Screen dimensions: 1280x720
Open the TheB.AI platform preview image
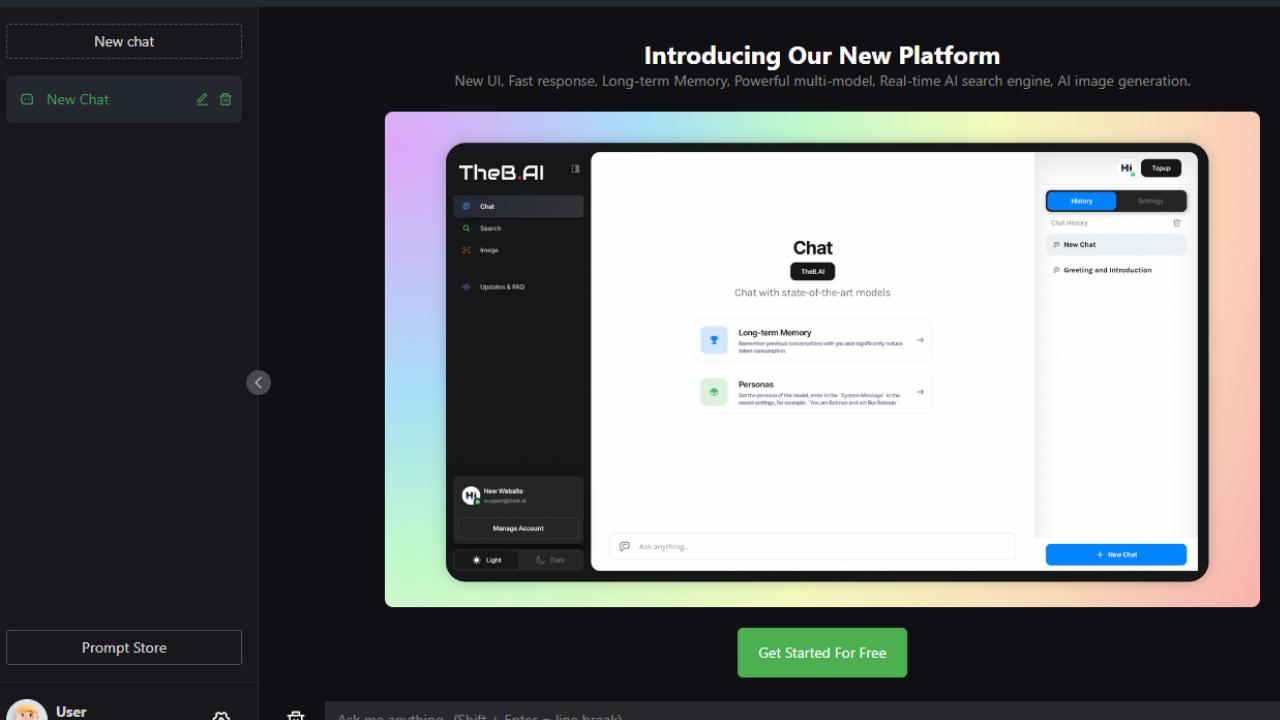822,359
